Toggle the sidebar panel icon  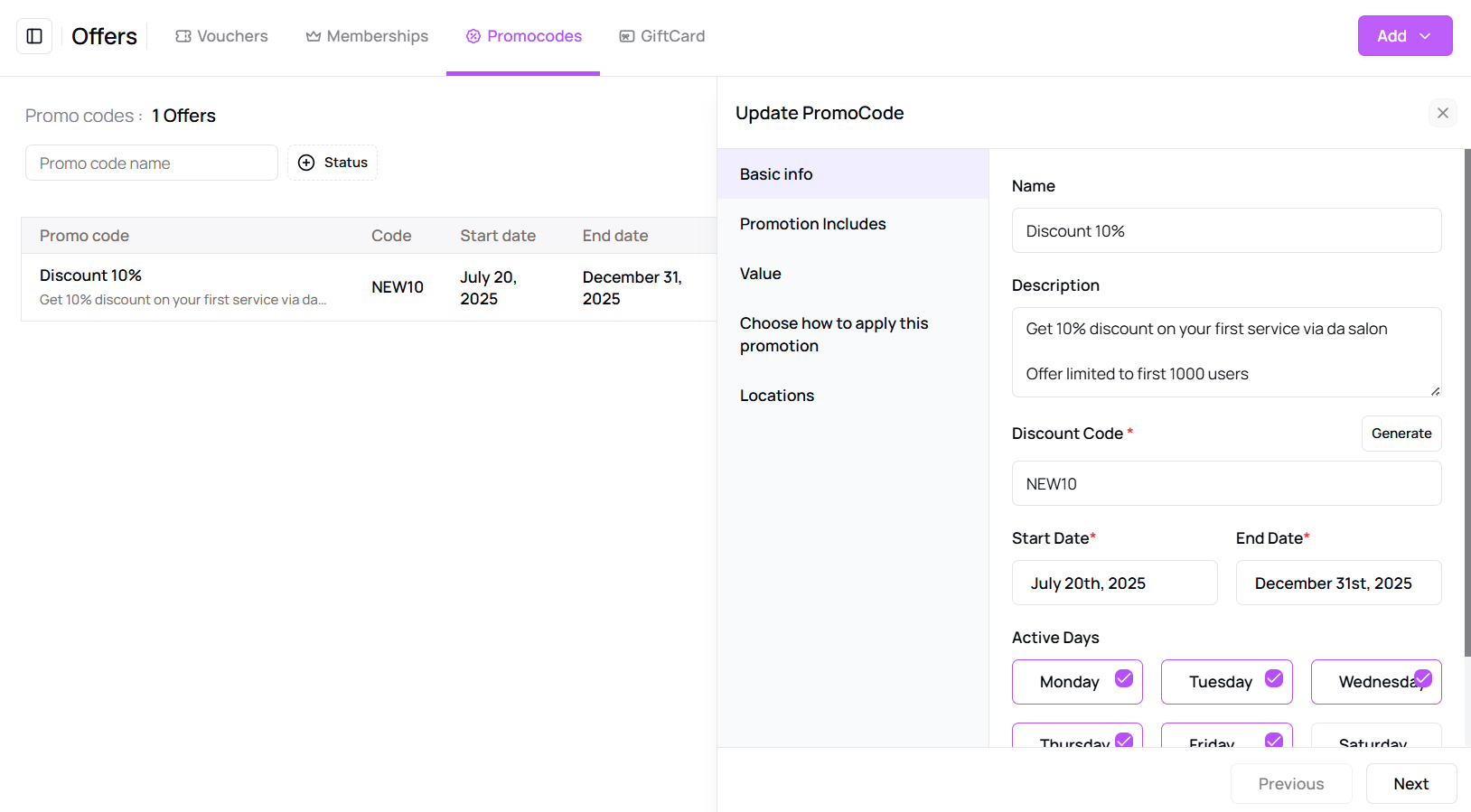(x=34, y=36)
